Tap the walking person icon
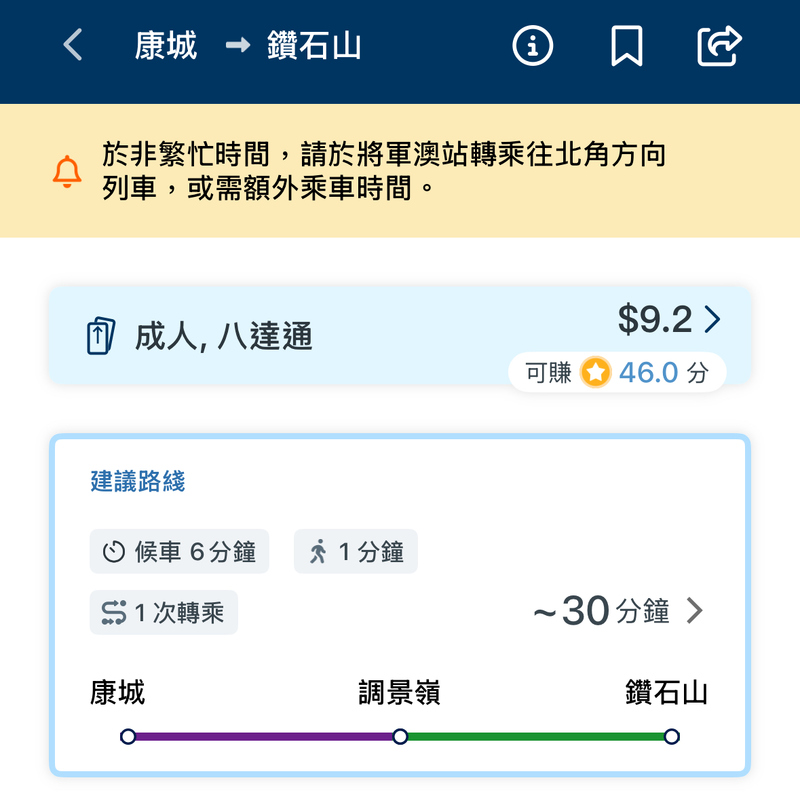Image resolution: width=800 pixels, height=795 pixels. click(318, 552)
